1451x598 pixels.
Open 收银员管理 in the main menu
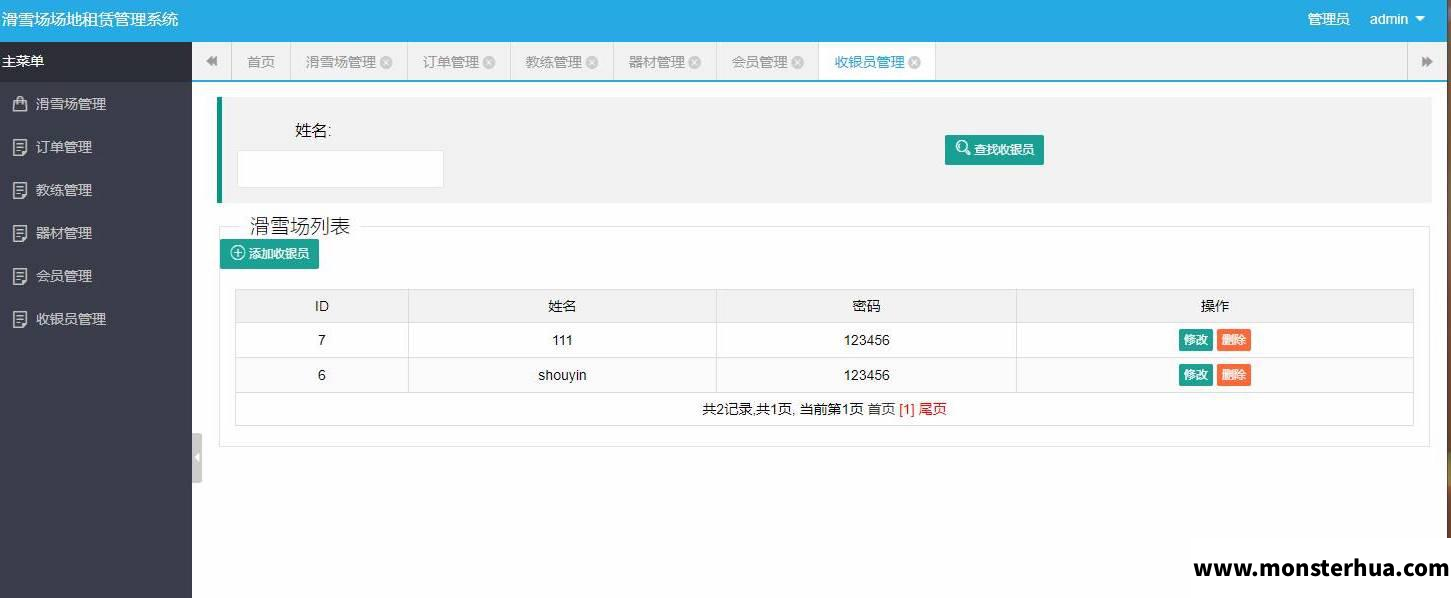tap(96, 319)
